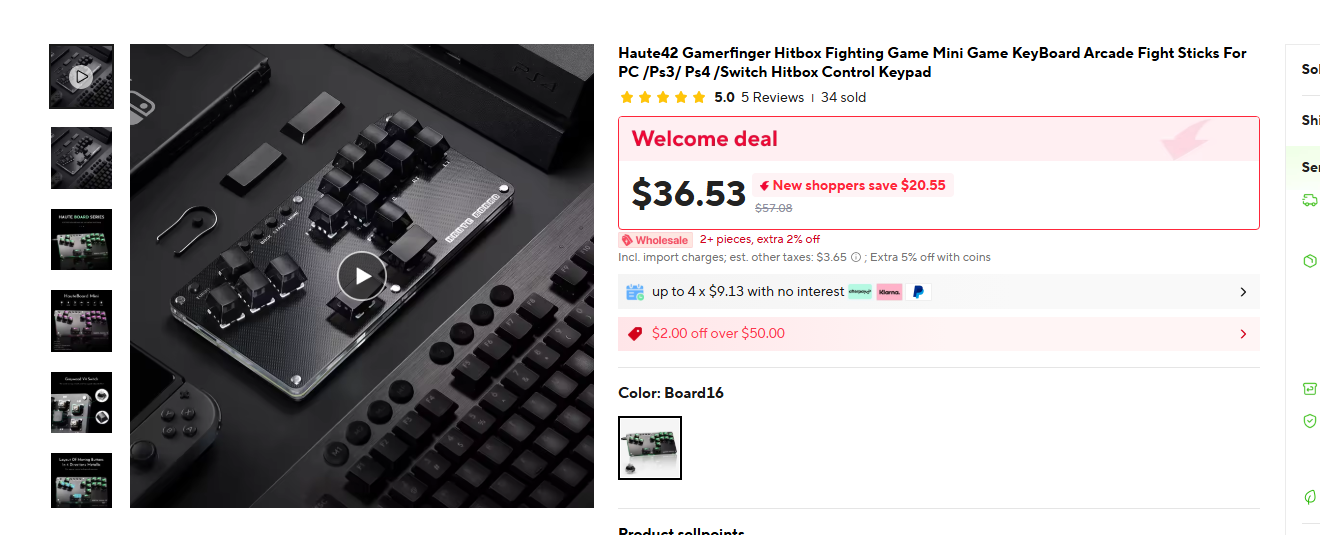Play the product video on main image
The height and width of the screenshot is (535, 1320).
361,276
